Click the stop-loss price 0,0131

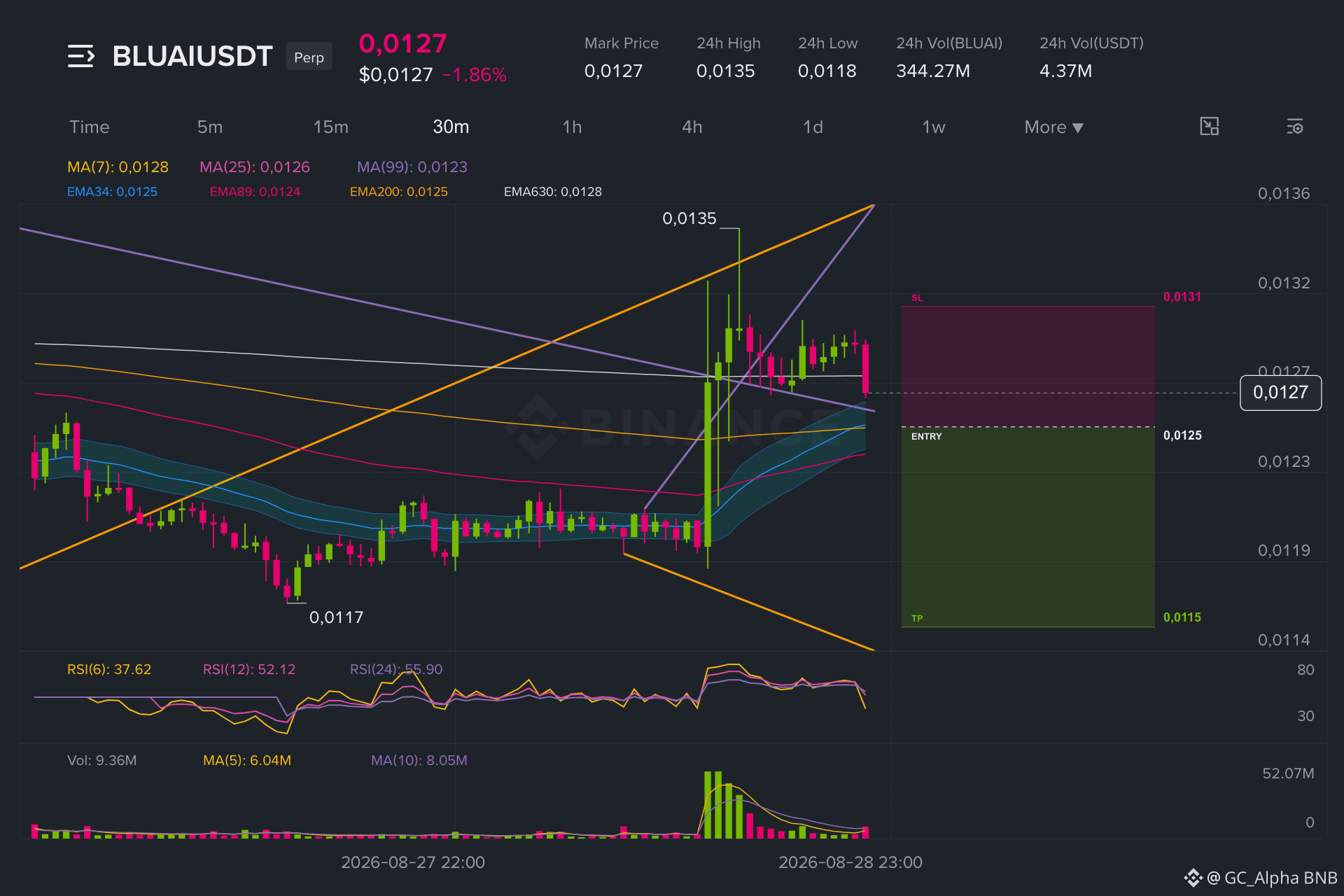(1182, 297)
